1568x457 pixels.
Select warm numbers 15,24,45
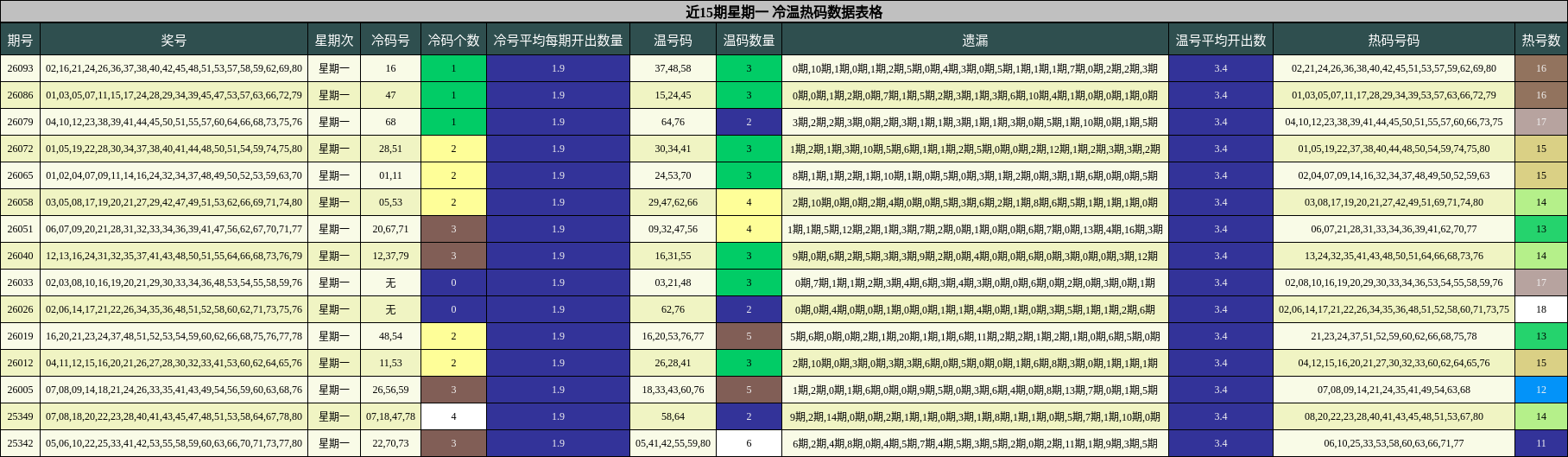click(673, 95)
